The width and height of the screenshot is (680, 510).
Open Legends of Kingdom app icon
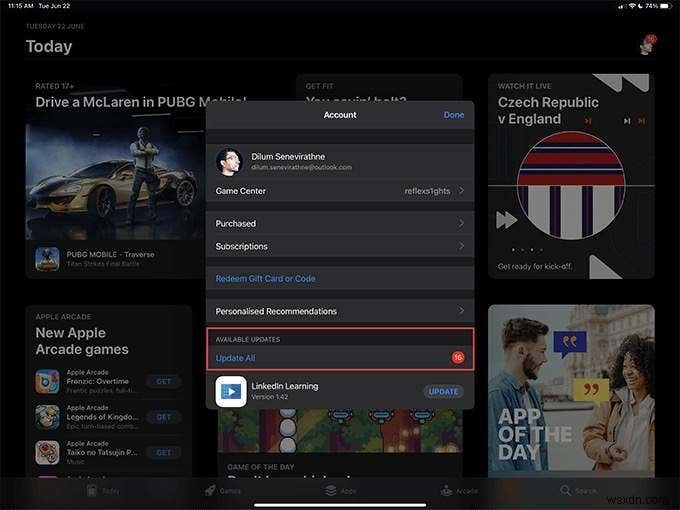47,417
